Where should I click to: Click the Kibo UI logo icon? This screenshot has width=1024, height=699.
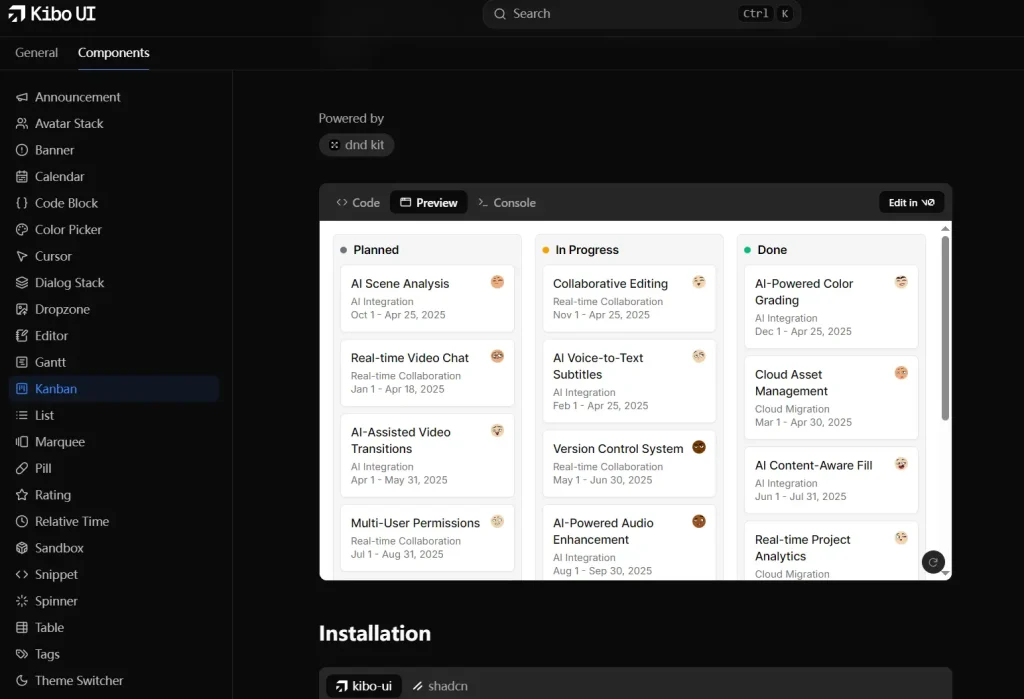pyautogui.click(x=18, y=14)
